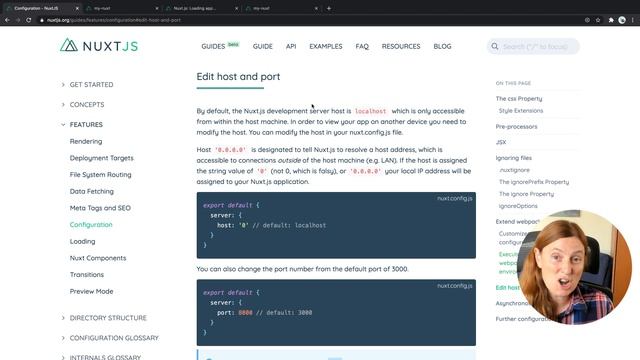Open the BLOG nav item

[x=442, y=47]
